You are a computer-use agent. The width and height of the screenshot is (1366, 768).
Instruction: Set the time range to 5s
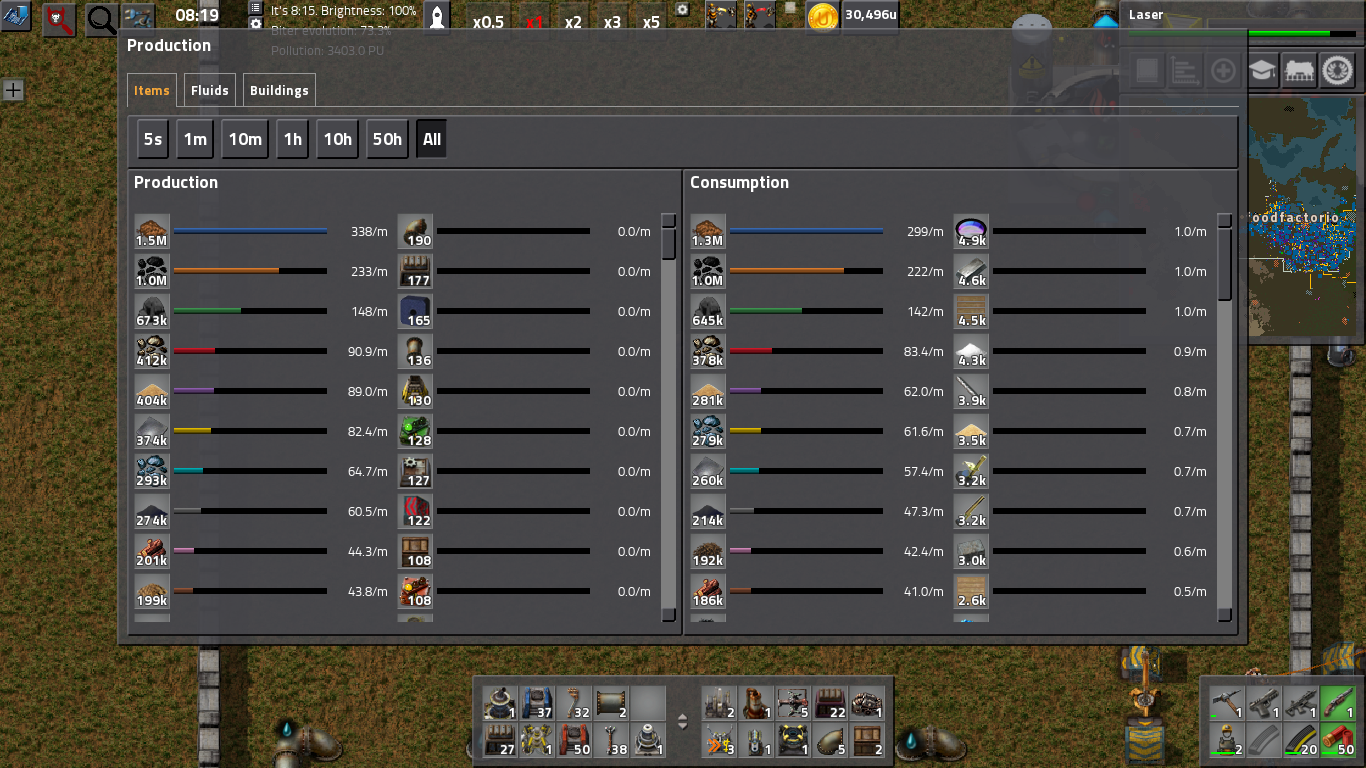[153, 139]
